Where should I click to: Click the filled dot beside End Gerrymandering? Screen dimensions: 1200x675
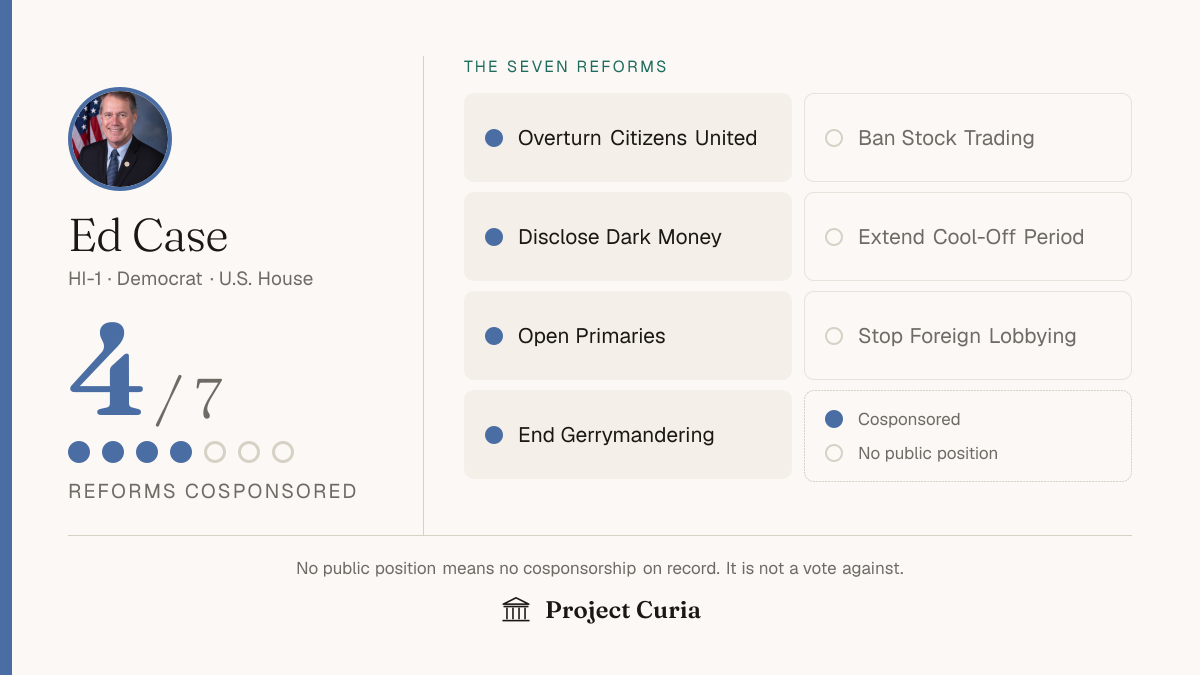(494, 435)
